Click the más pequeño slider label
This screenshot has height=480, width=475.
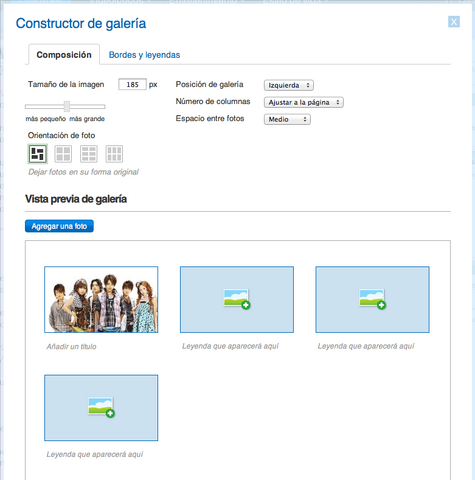46,119
